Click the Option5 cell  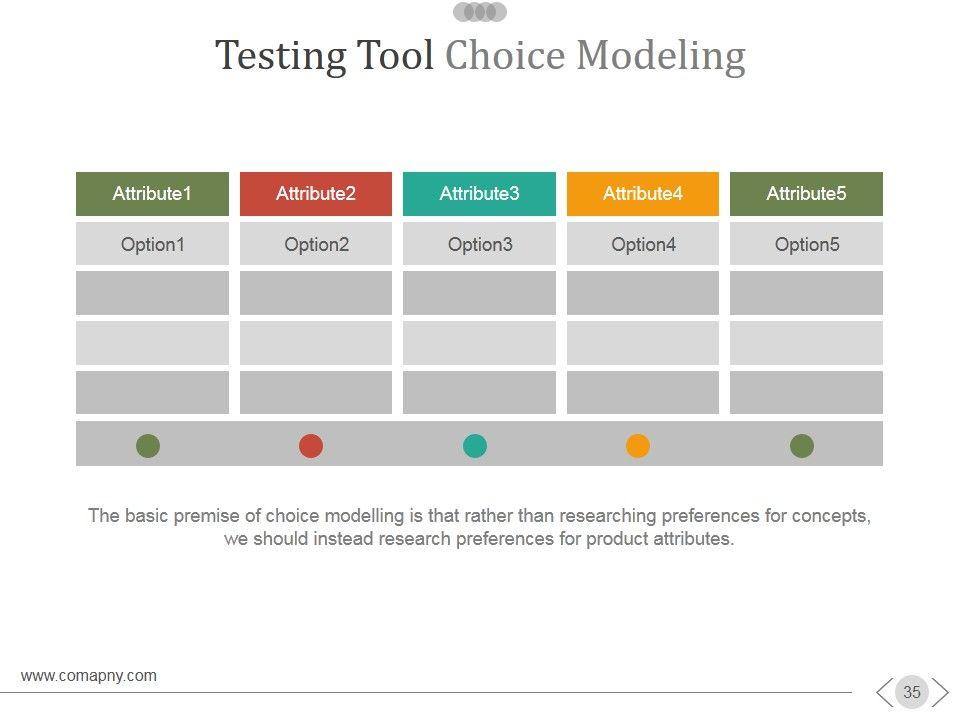[806, 244]
